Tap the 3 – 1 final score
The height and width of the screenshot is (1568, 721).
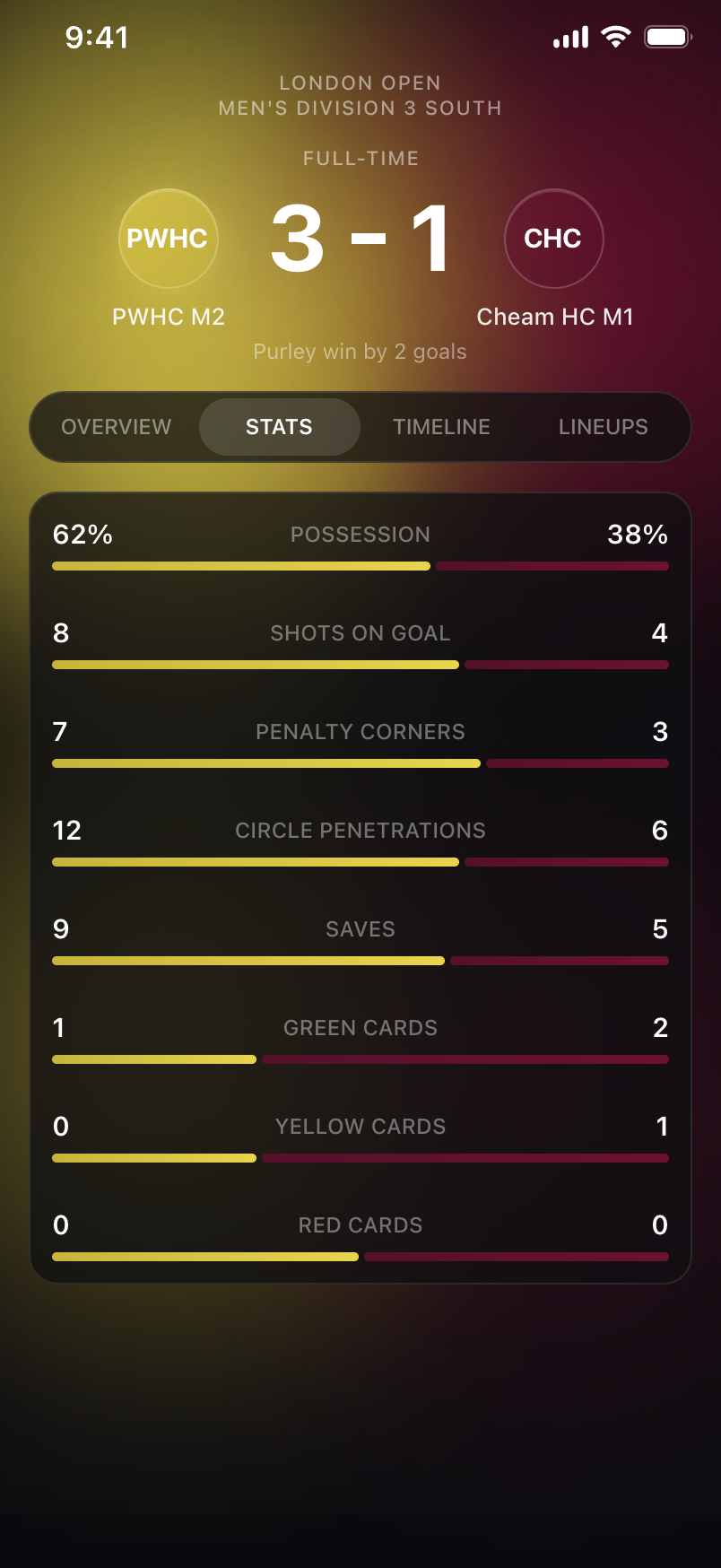(x=360, y=239)
